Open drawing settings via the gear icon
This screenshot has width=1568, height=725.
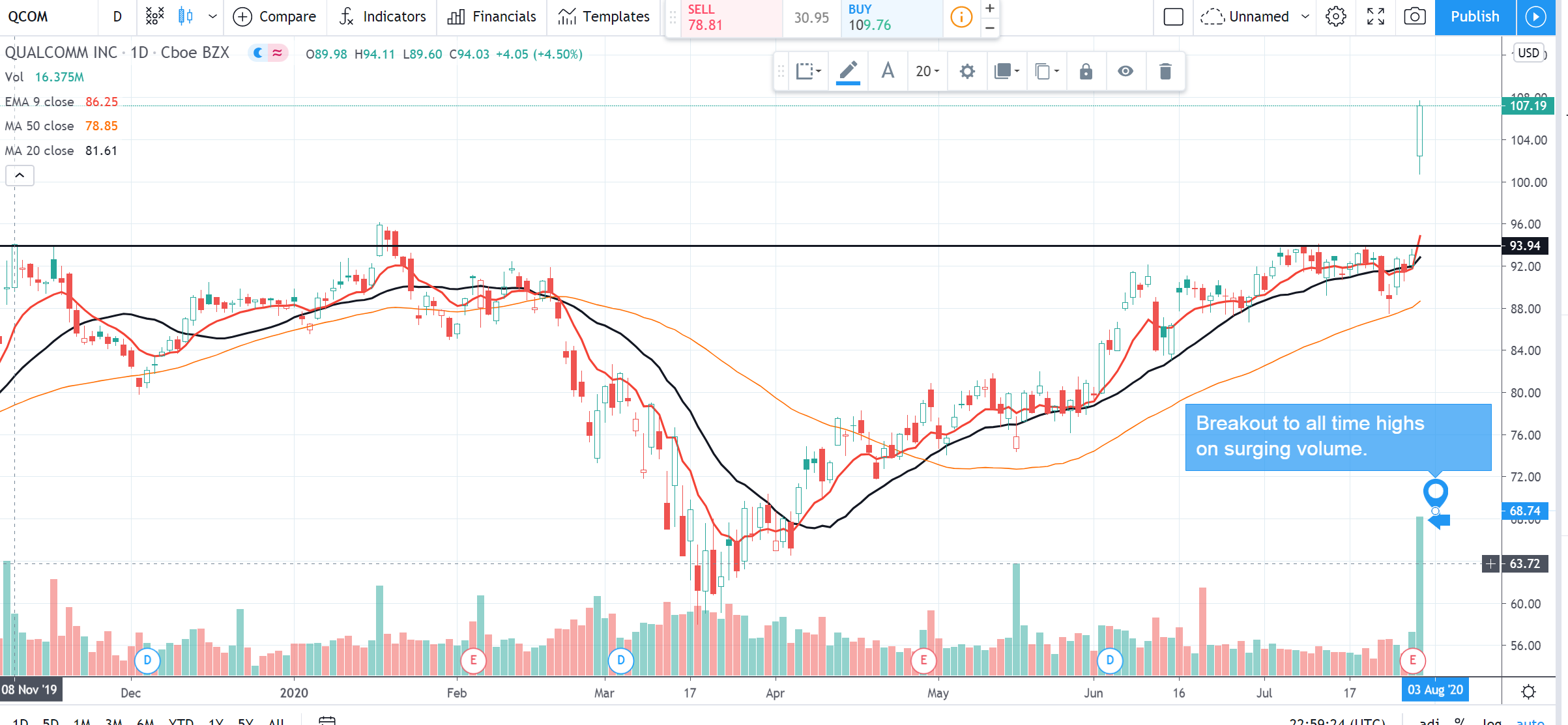[x=966, y=72]
